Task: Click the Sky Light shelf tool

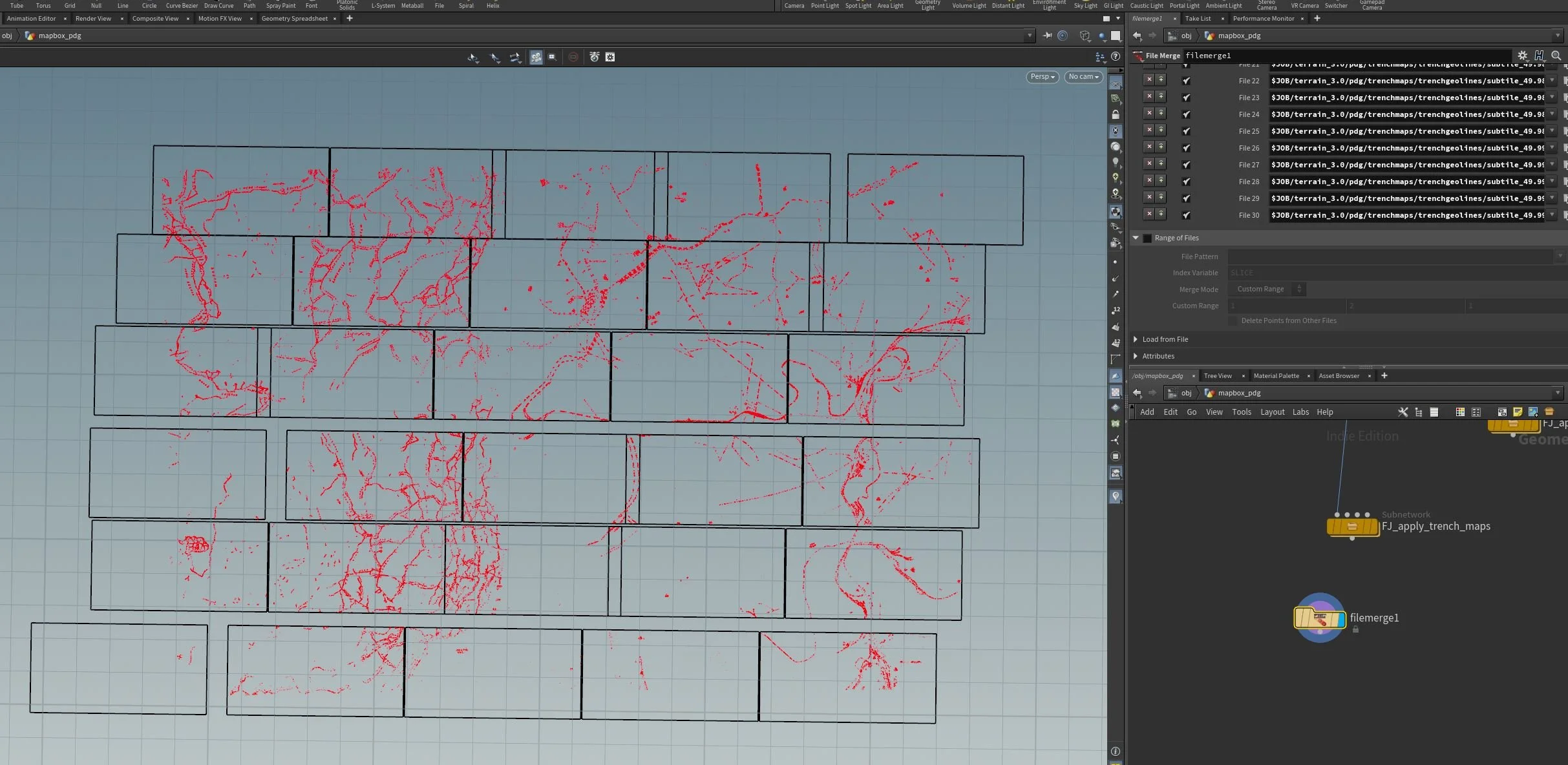Action: click(x=1085, y=5)
